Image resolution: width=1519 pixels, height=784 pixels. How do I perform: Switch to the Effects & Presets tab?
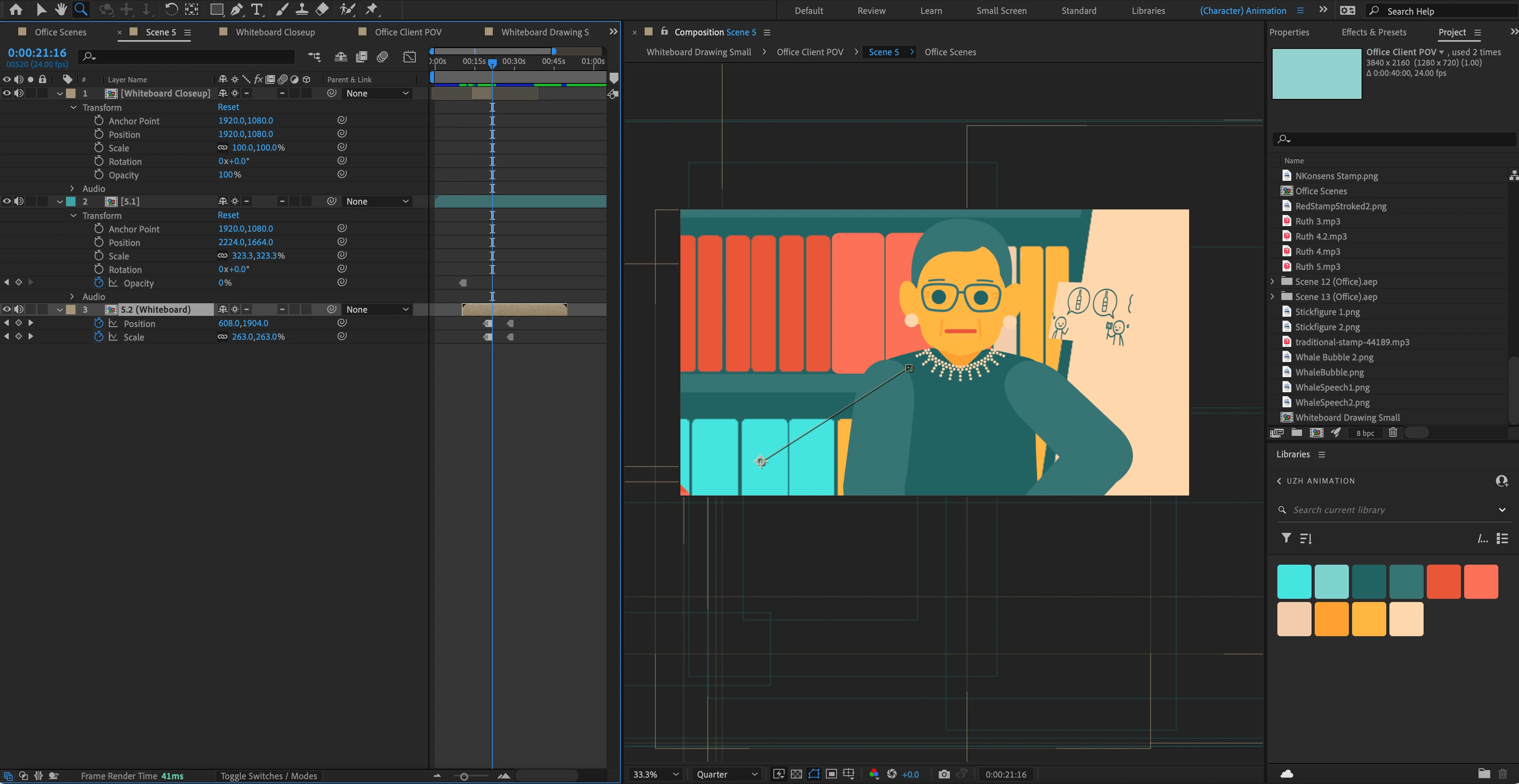coord(1374,33)
